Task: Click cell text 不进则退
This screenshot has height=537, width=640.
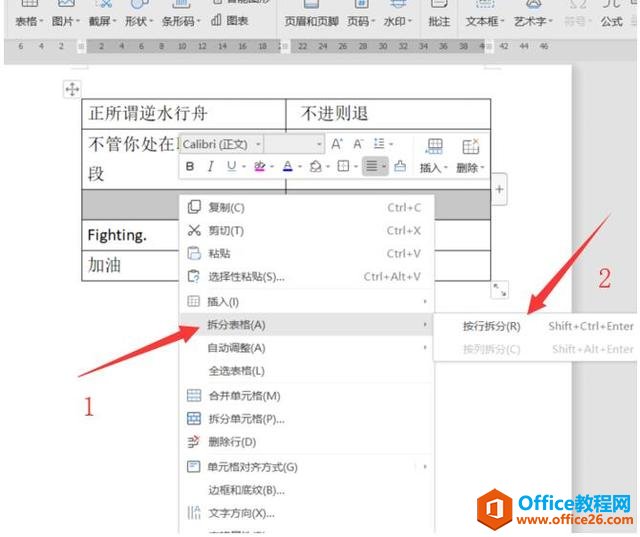Action: coord(334,113)
